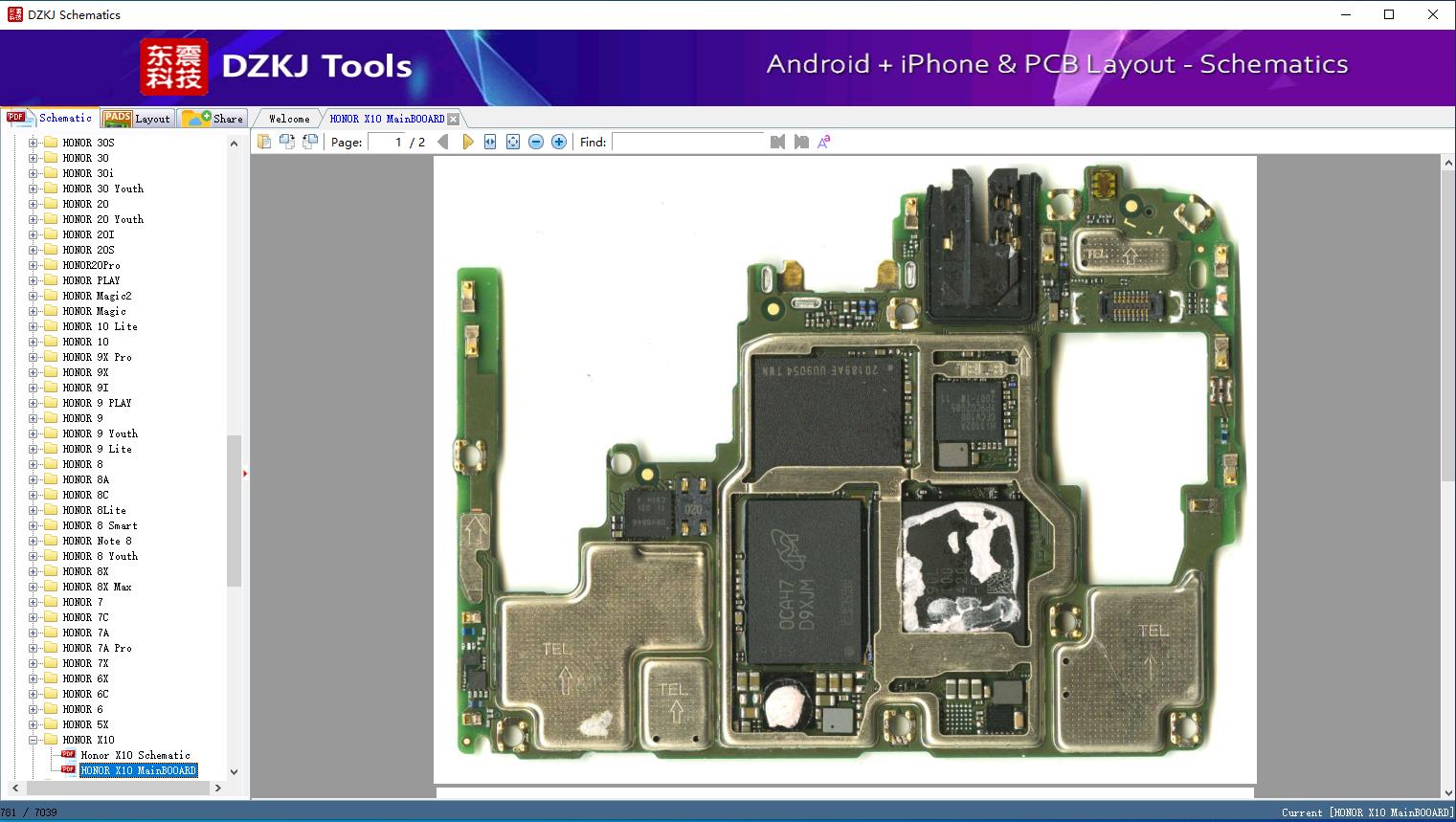The height and width of the screenshot is (822, 1456).
Task: Click the PDF viewer scrollbar down arrow
Action: [x=1448, y=790]
